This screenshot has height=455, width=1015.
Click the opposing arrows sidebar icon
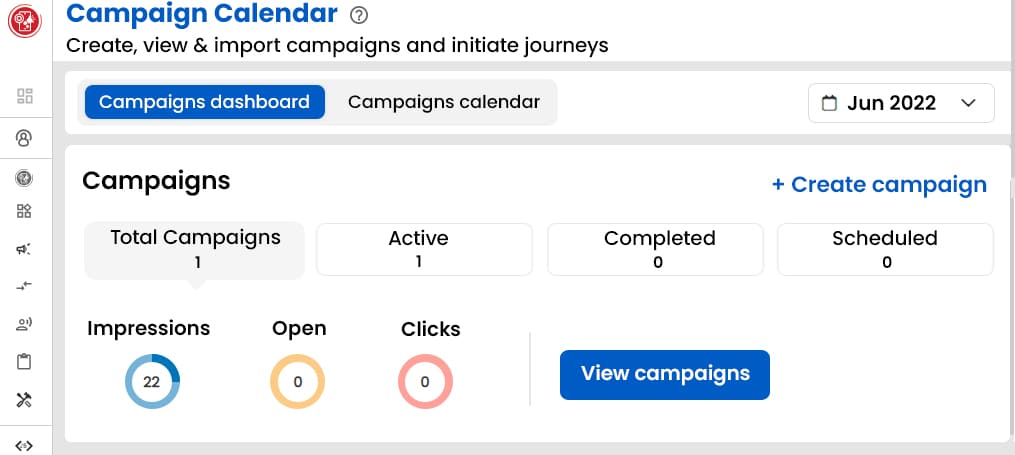(x=25, y=286)
